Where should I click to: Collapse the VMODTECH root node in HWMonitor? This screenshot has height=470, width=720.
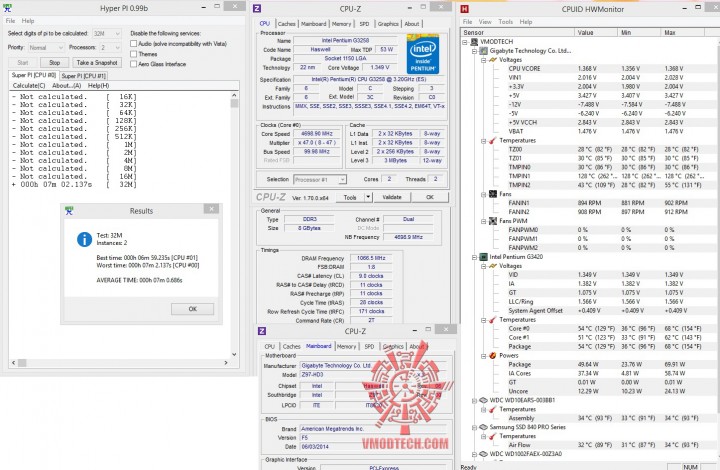(x=465, y=42)
